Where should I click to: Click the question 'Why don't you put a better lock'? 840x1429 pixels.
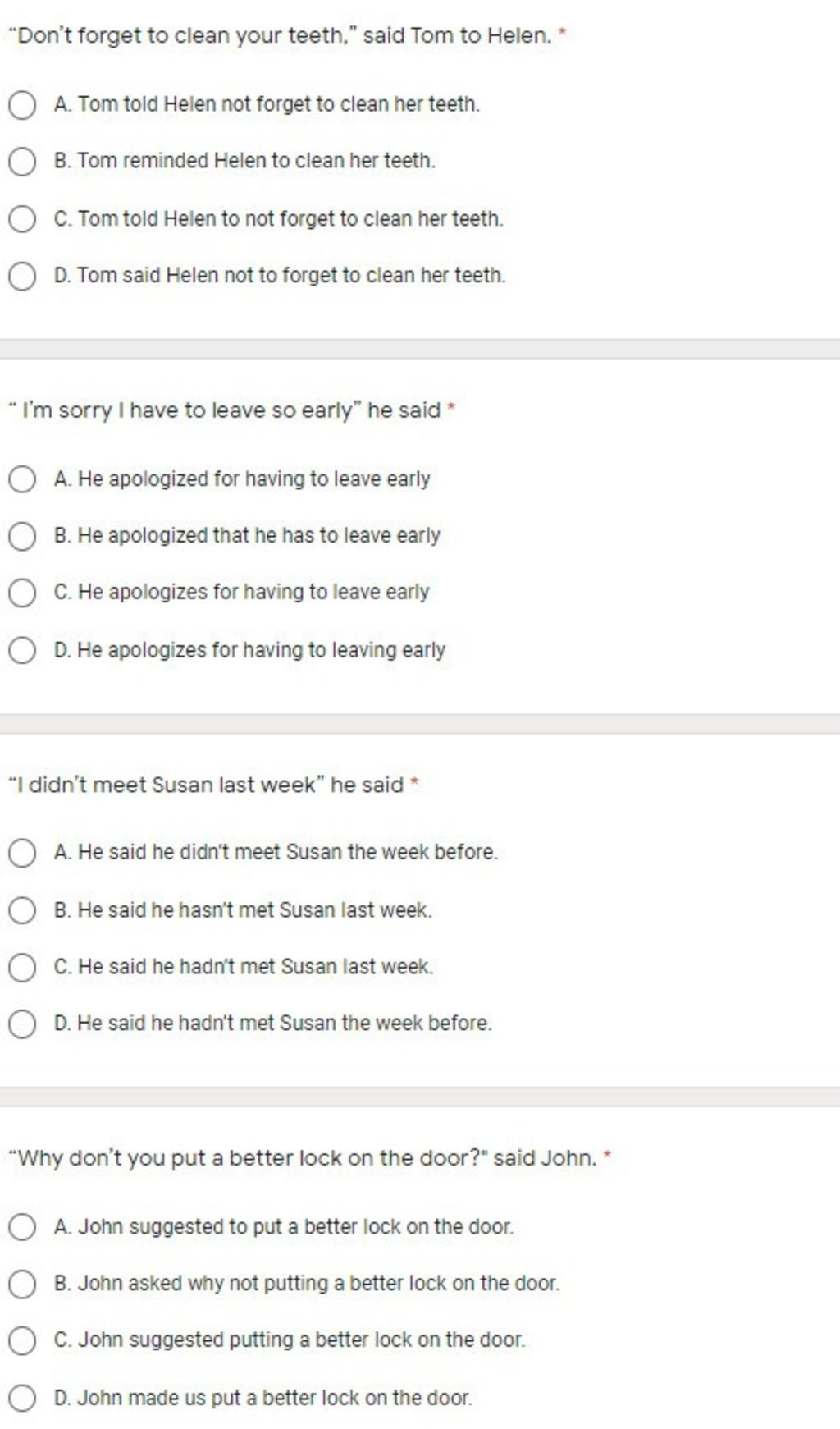(x=302, y=1158)
